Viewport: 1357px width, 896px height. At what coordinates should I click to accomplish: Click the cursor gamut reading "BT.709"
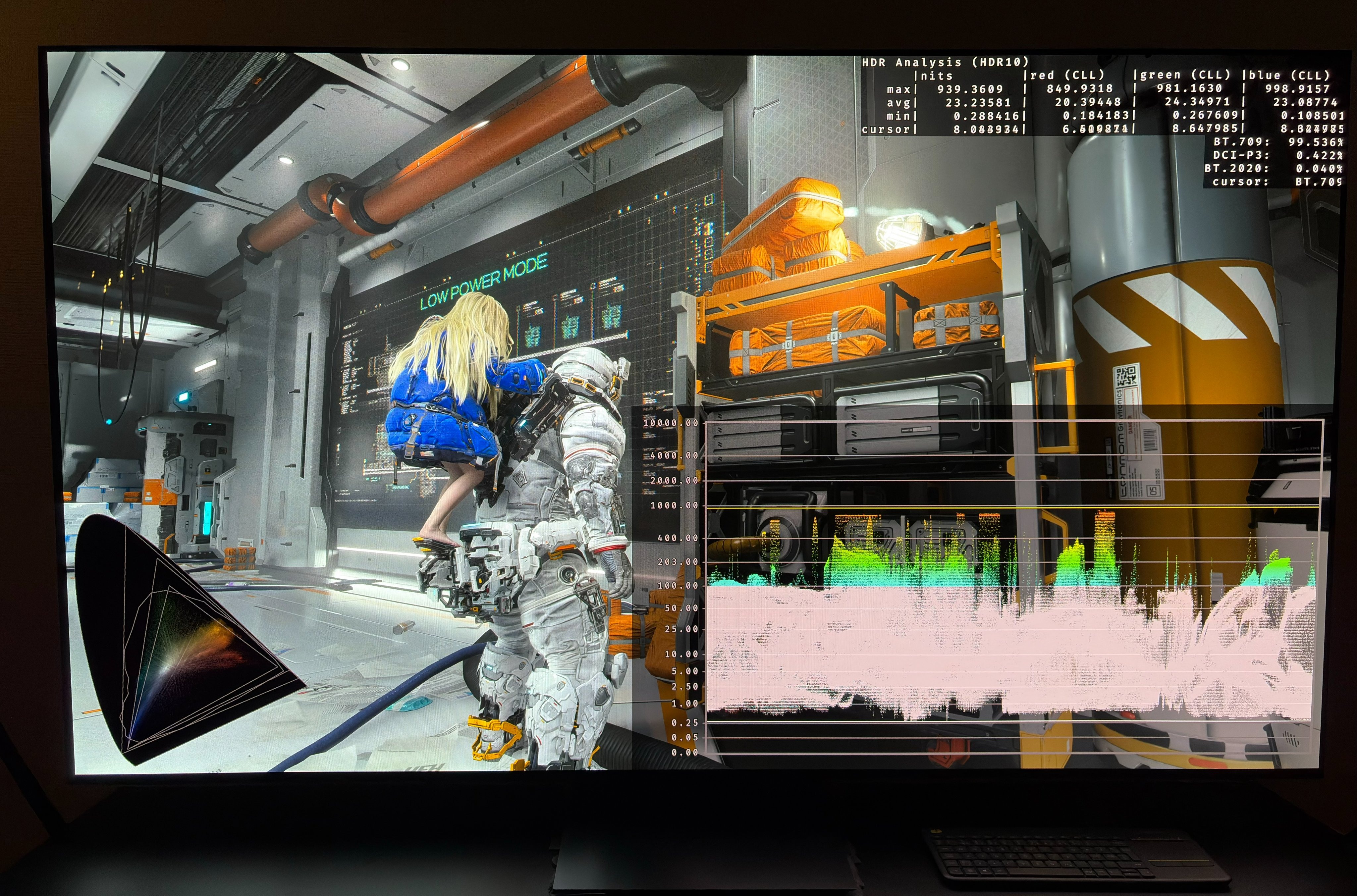point(1319,182)
